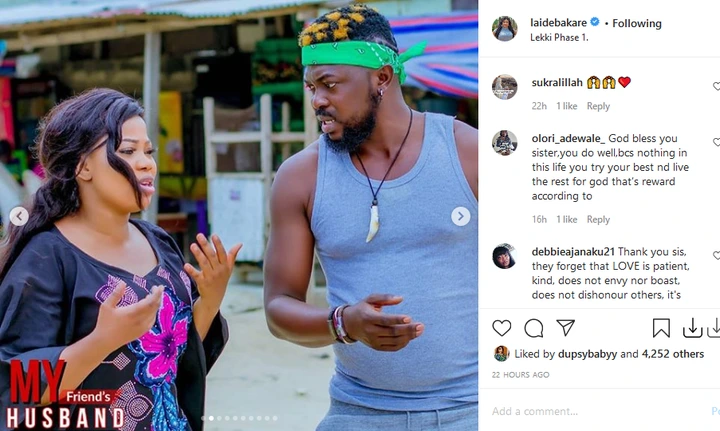Reply to olori_adewale_'s comment
This screenshot has width=720, height=431.
point(598,219)
